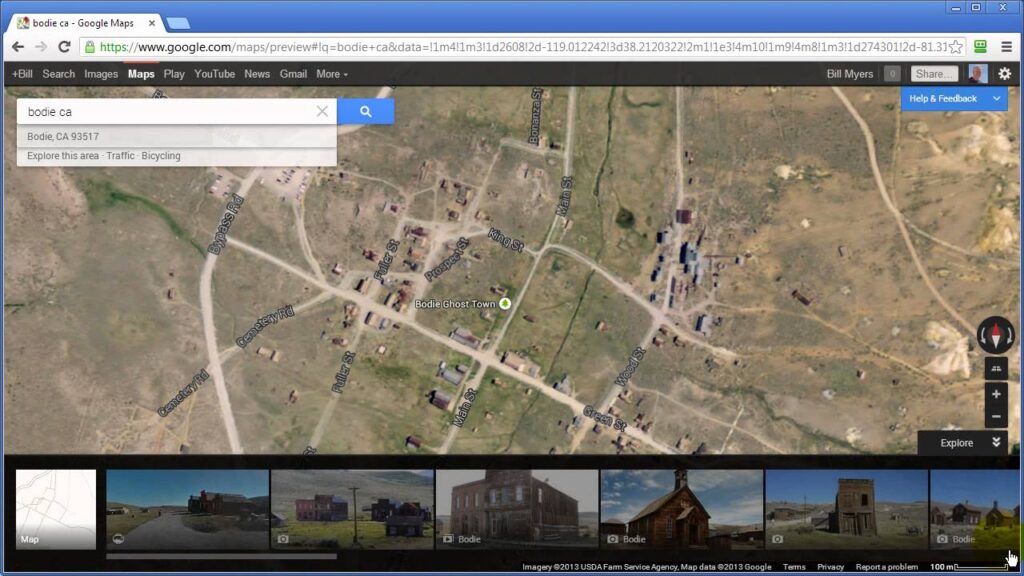The height and width of the screenshot is (576, 1024).
Task: Open Google settings gear icon
Action: tap(1004, 74)
